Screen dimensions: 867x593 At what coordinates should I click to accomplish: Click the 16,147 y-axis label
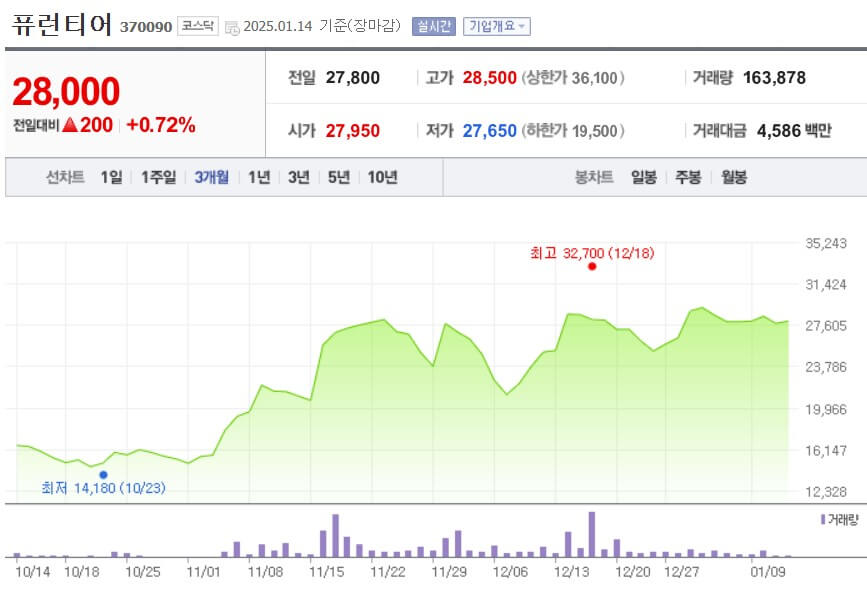(x=826, y=451)
